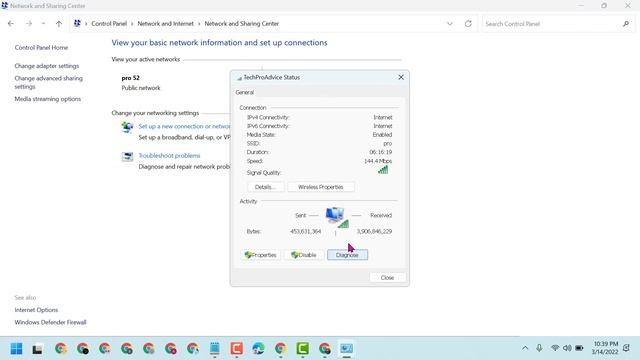Open Change adapter settings
The height and width of the screenshot is (360, 640).
tap(47, 66)
